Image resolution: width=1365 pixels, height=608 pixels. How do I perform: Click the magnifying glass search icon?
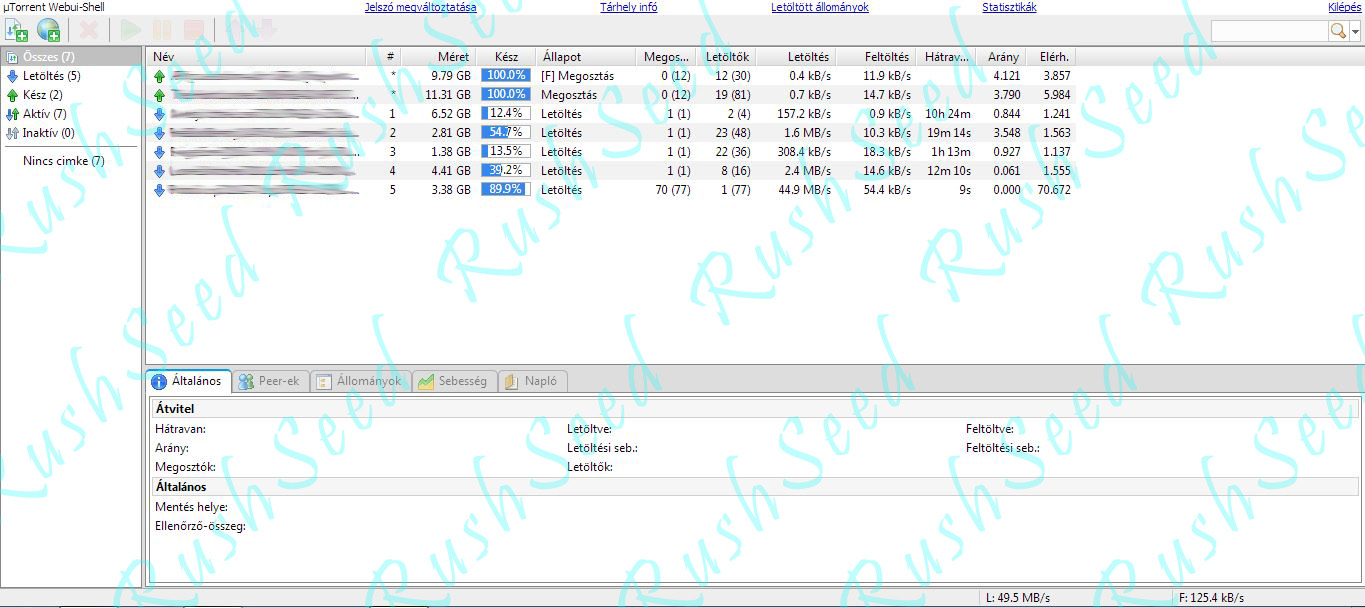pyautogui.click(x=1338, y=32)
